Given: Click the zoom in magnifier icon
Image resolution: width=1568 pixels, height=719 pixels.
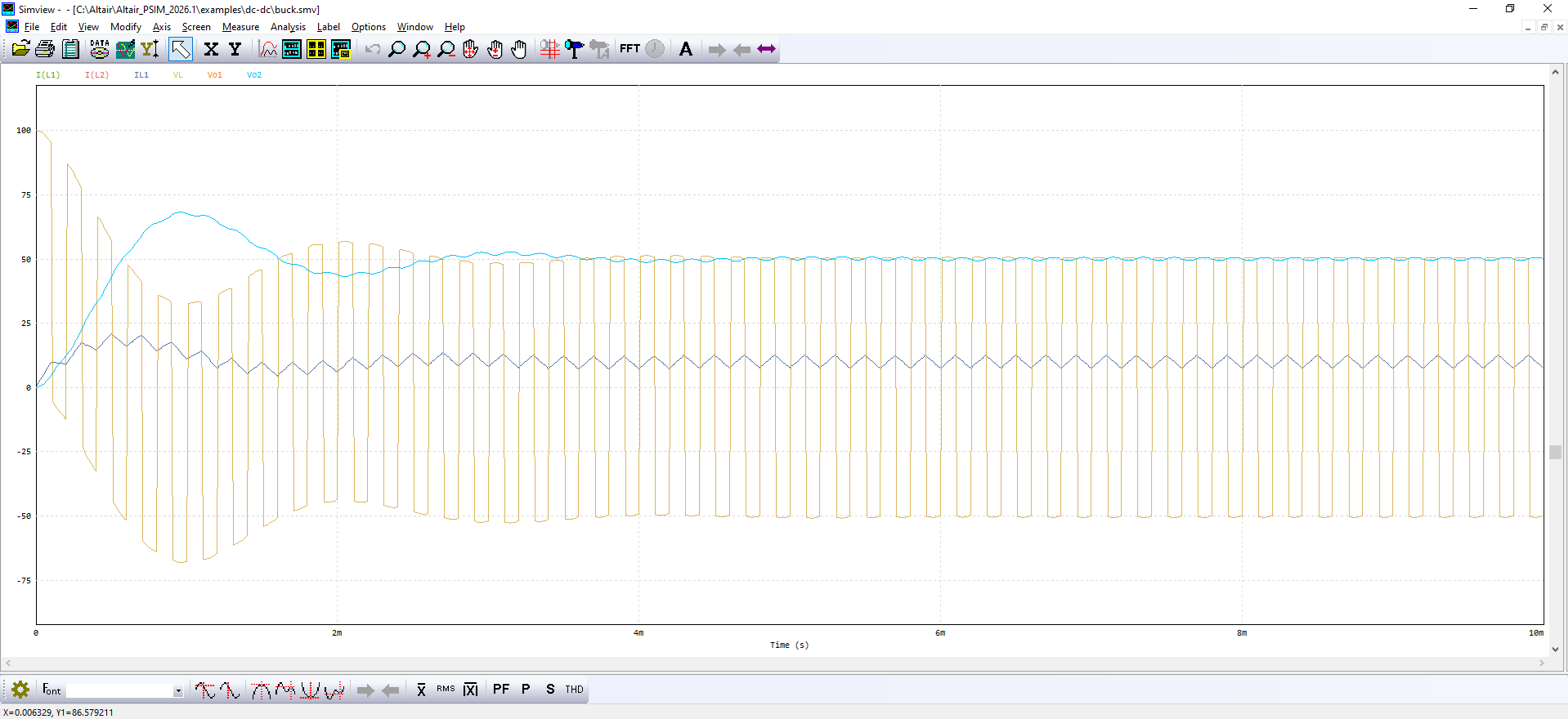Looking at the screenshot, I should (421, 49).
